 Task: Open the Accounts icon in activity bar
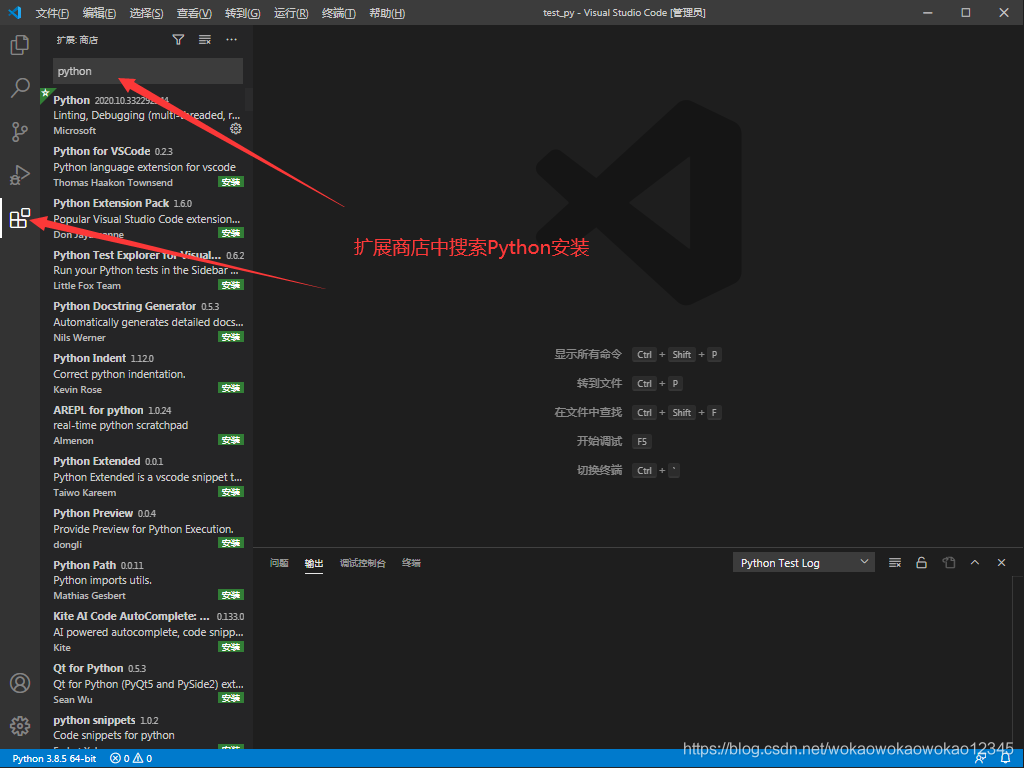[20, 683]
